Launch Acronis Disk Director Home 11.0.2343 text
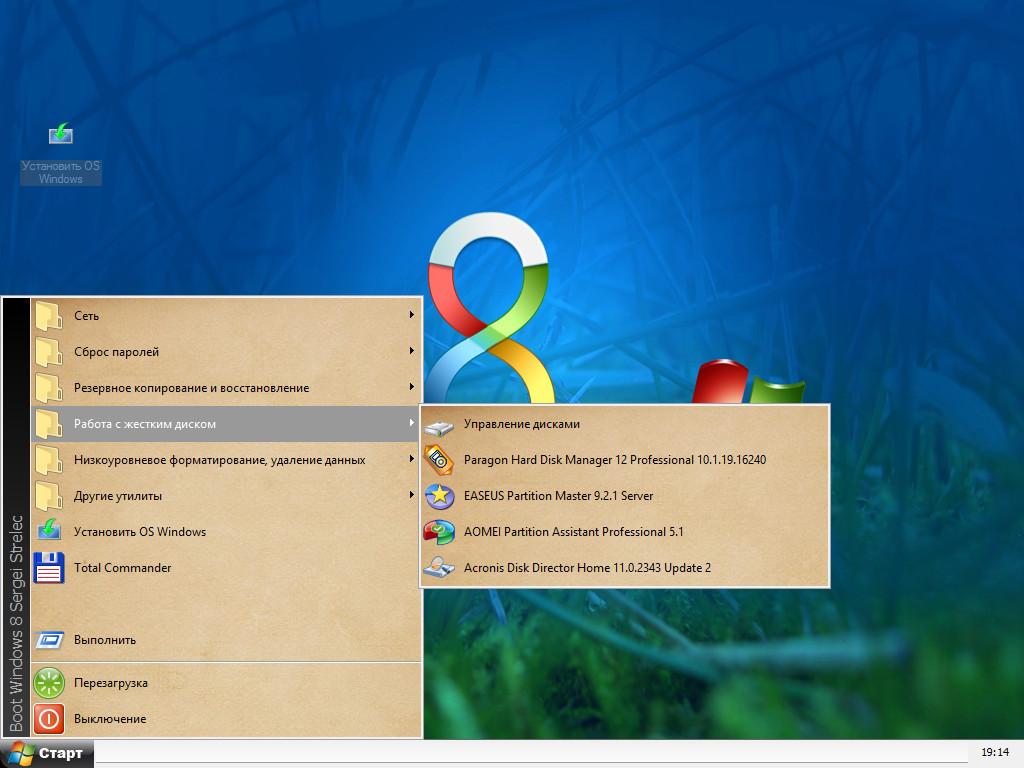This screenshot has width=1024, height=768. [587, 568]
